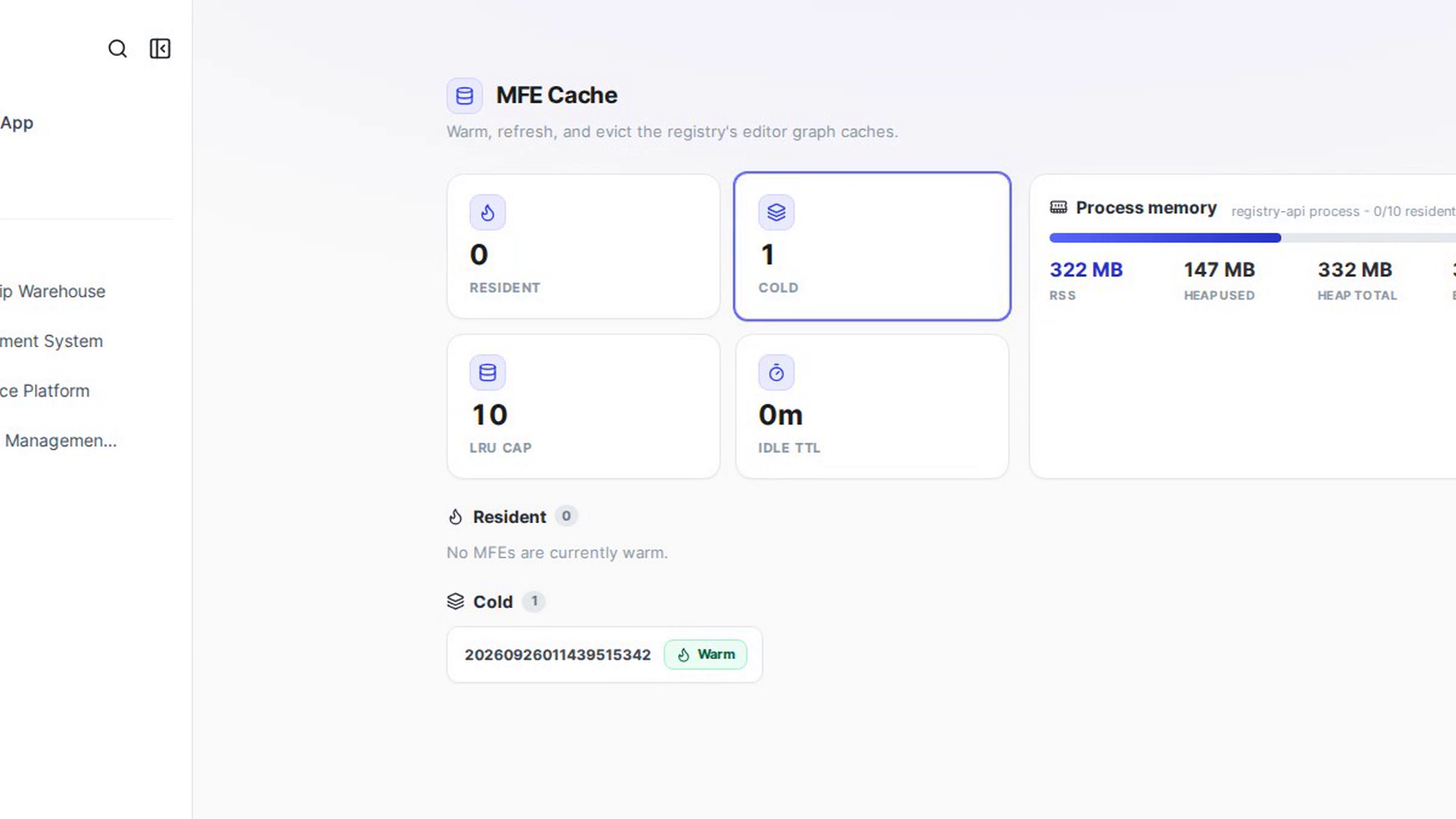
Task: Click the timer icon in Idle TTL card
Action: (777, 372)
